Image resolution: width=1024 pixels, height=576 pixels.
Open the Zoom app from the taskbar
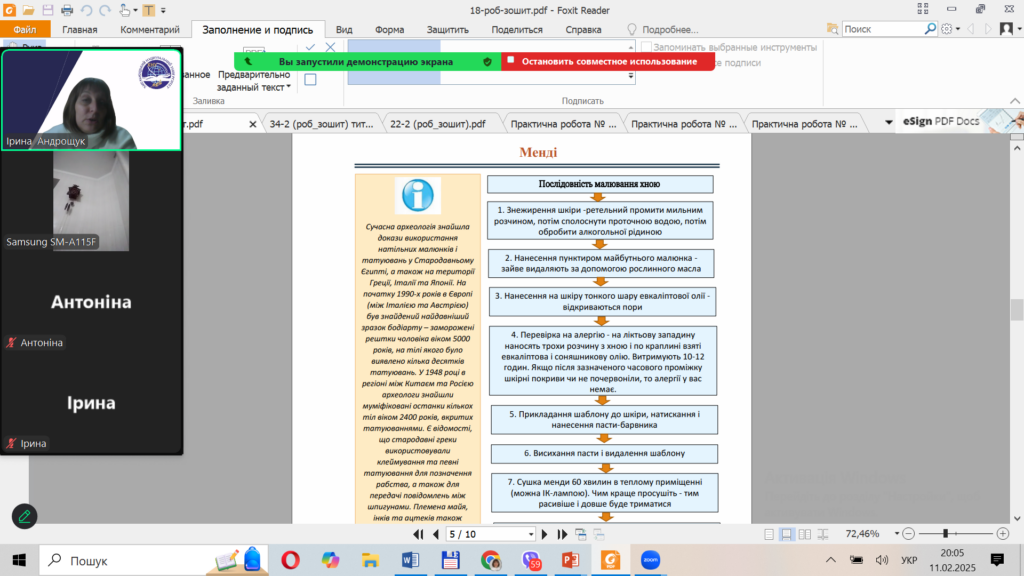pos(650,560)
